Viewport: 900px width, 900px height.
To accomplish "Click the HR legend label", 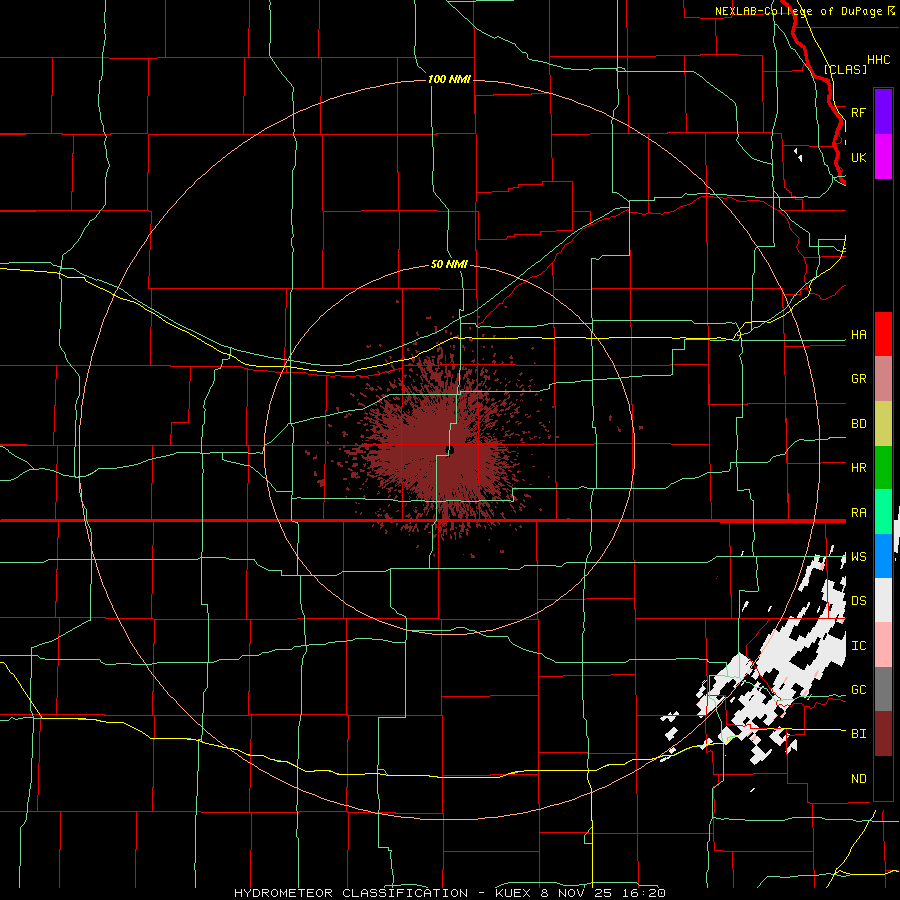I will [858, 468].
